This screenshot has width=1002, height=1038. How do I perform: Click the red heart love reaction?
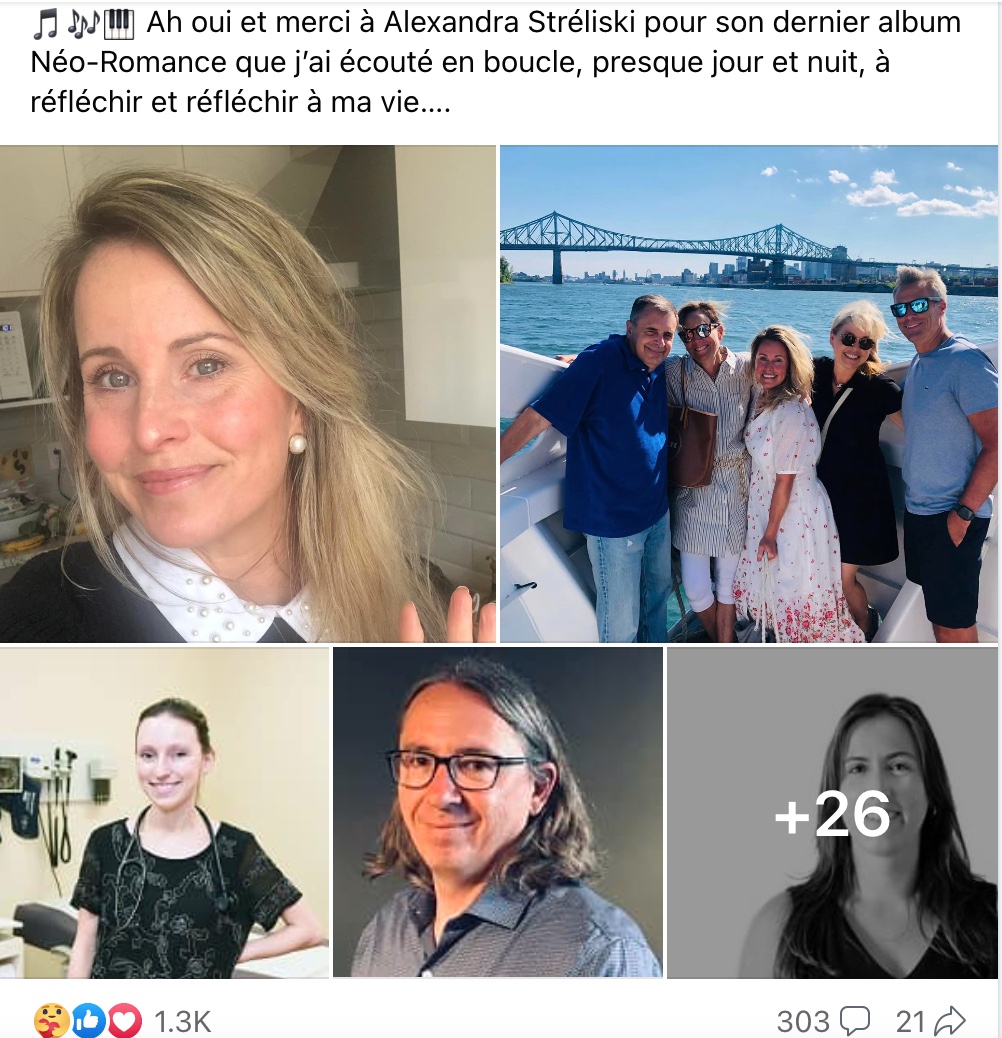[125, 1021]
